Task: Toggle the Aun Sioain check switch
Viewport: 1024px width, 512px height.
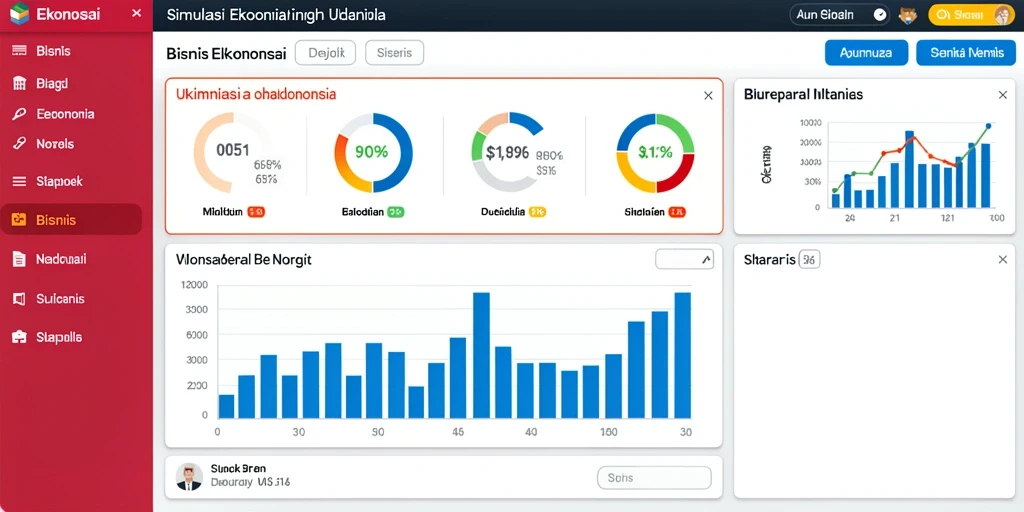Action: (880, 15)
